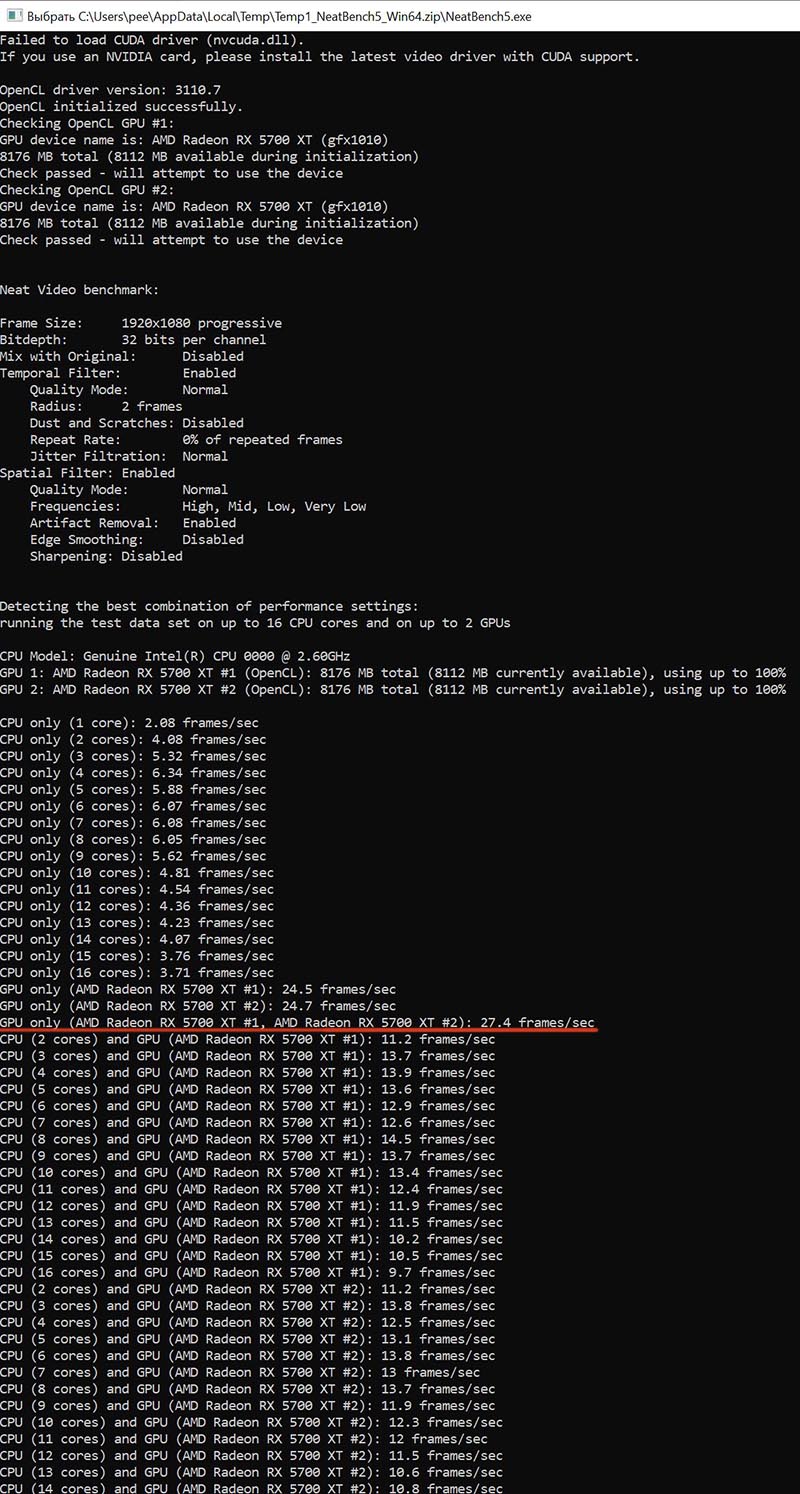Select the "CPU only (2 cores): 4.08 frames/sec" result
The width and height of the screenshot is (800, 1494).
(x=133, y=740)
